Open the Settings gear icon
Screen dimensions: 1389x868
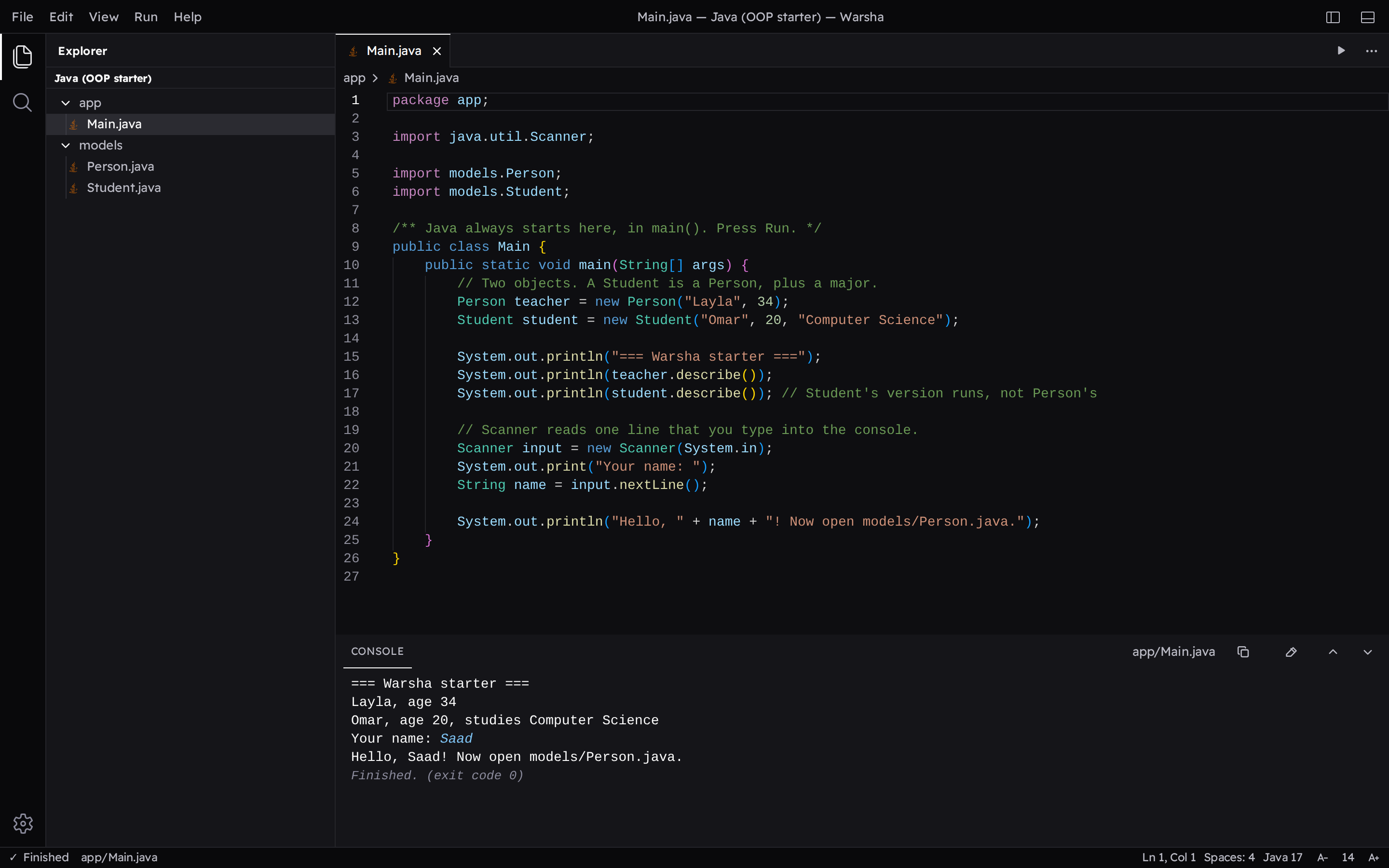23,824
